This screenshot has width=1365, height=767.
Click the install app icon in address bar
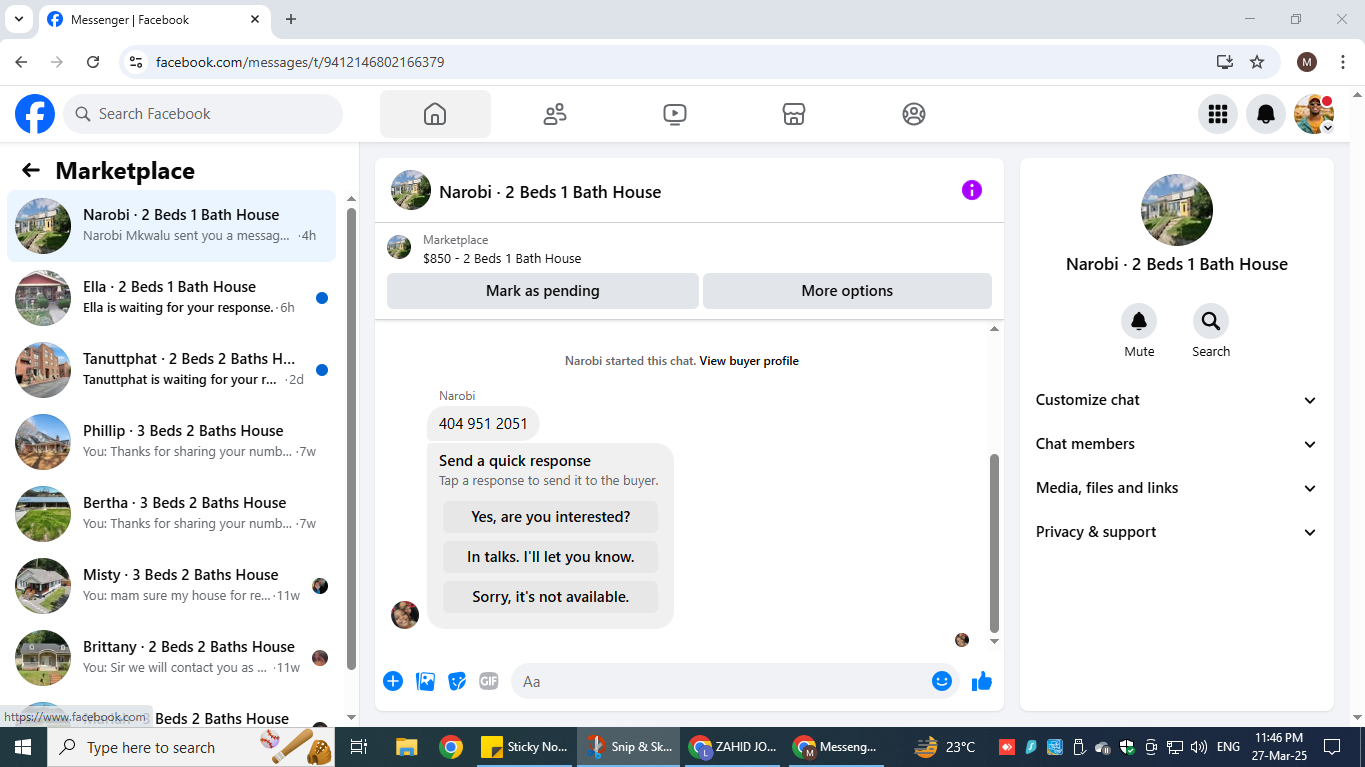pyautogui.click(x=1225, y=62)
